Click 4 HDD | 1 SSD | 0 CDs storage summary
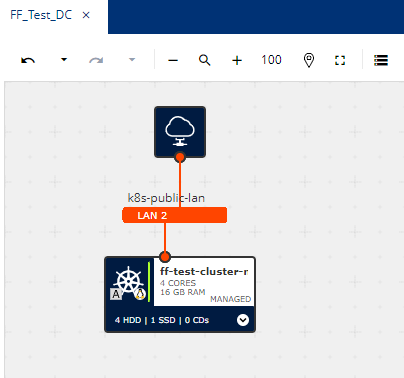 (162, 320)
